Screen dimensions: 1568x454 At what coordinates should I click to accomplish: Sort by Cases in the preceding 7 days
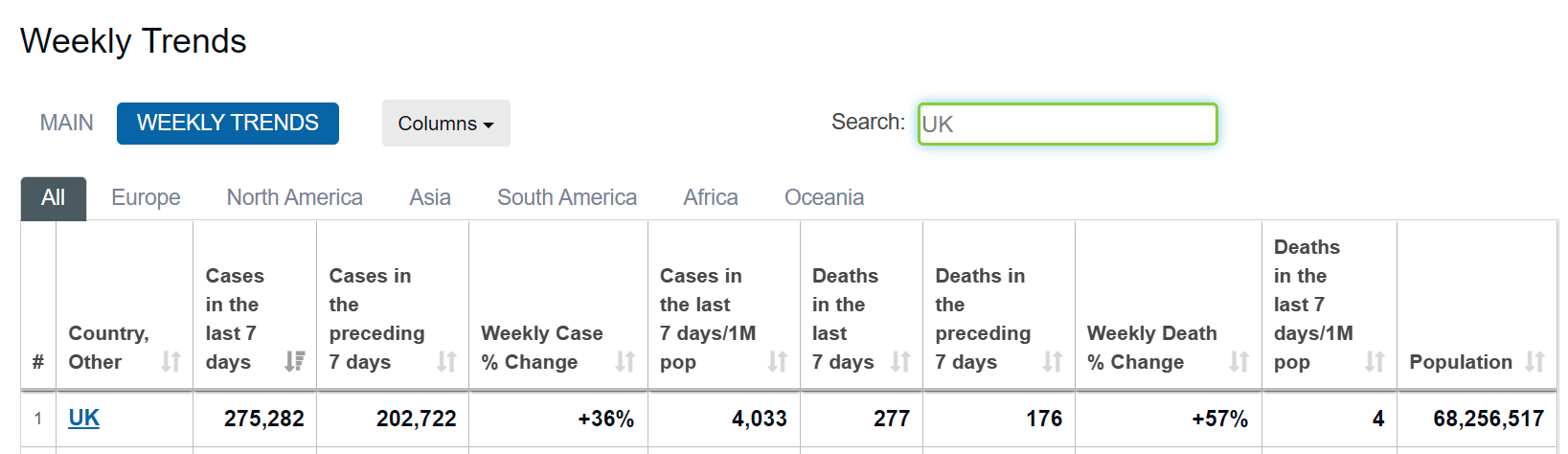[446, 361]
